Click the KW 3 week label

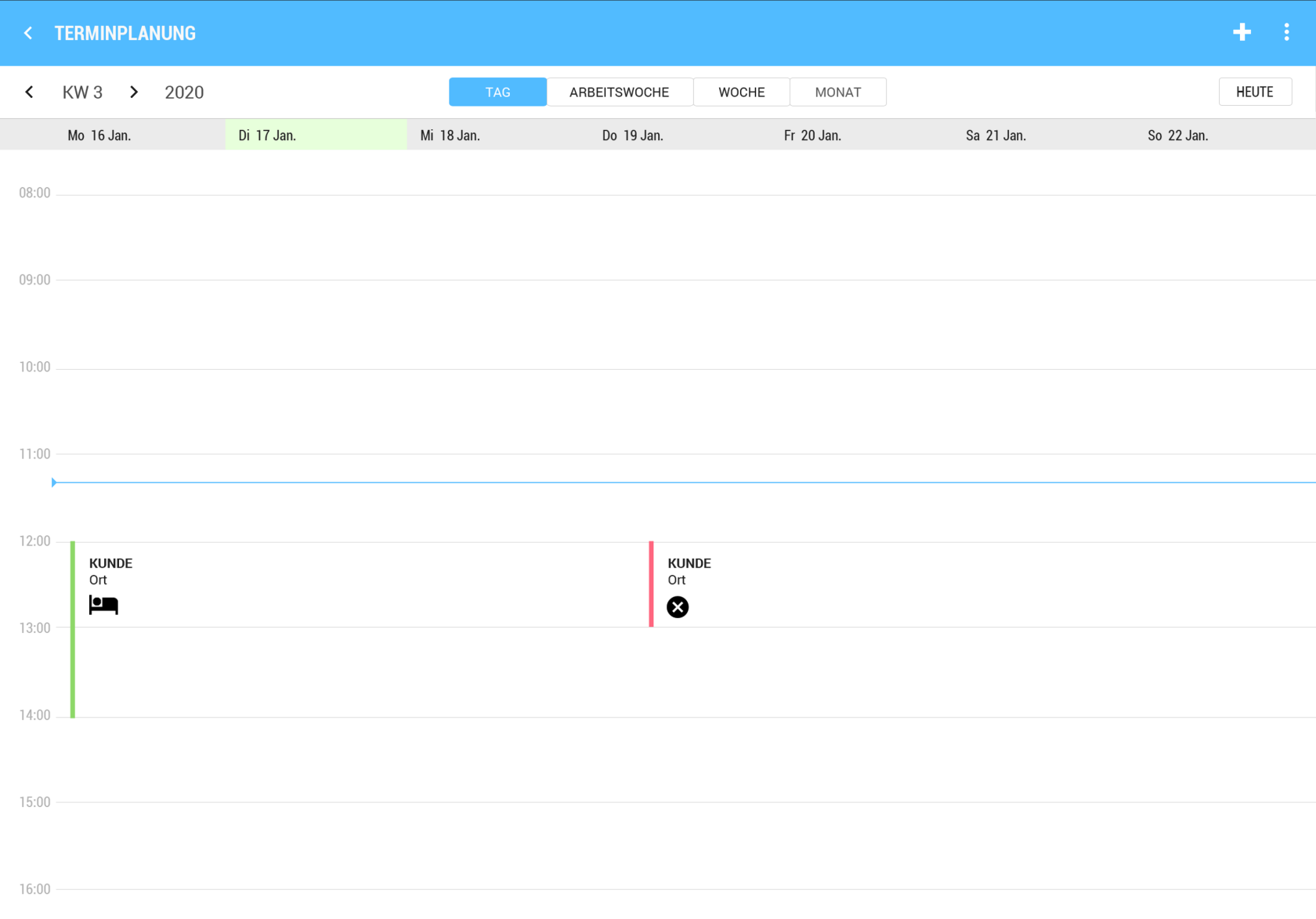[x=82, y=92]
